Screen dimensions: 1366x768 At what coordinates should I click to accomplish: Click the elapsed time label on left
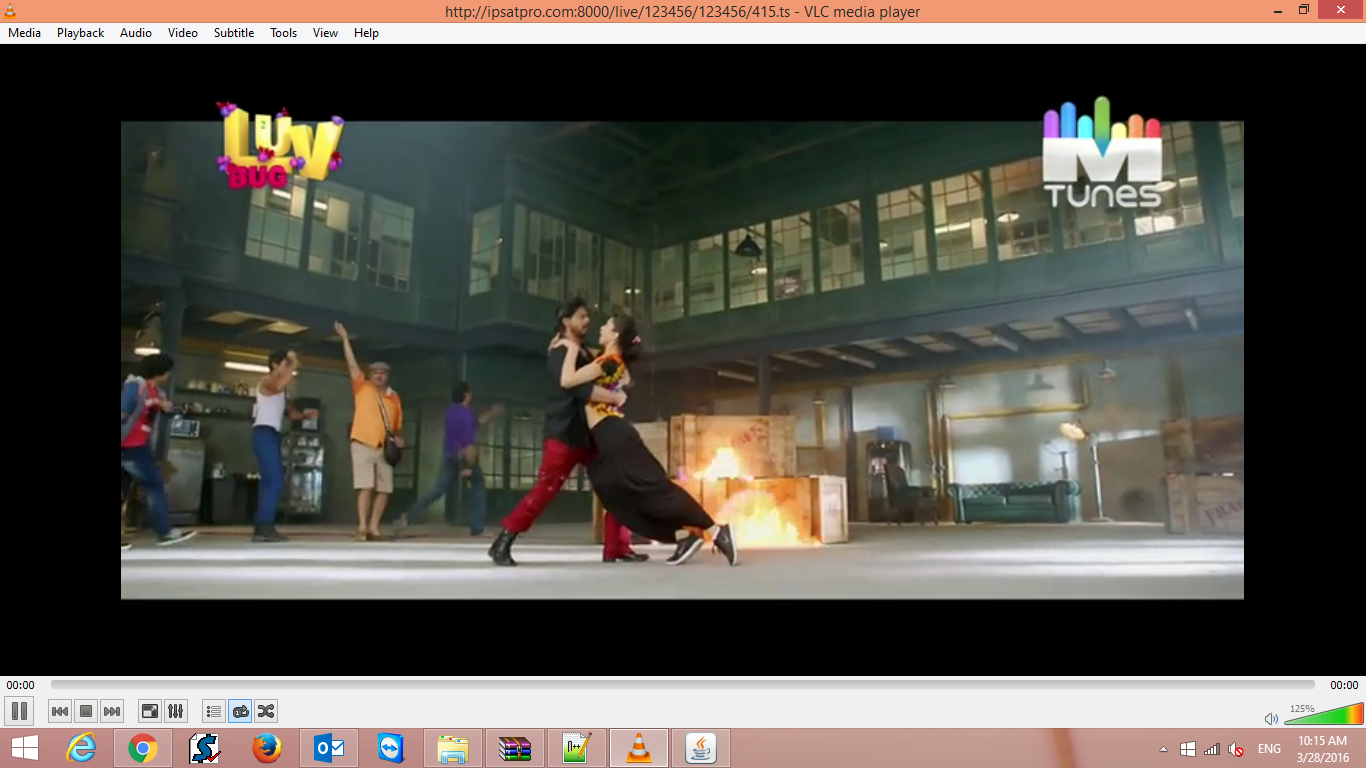click(20, 685)
